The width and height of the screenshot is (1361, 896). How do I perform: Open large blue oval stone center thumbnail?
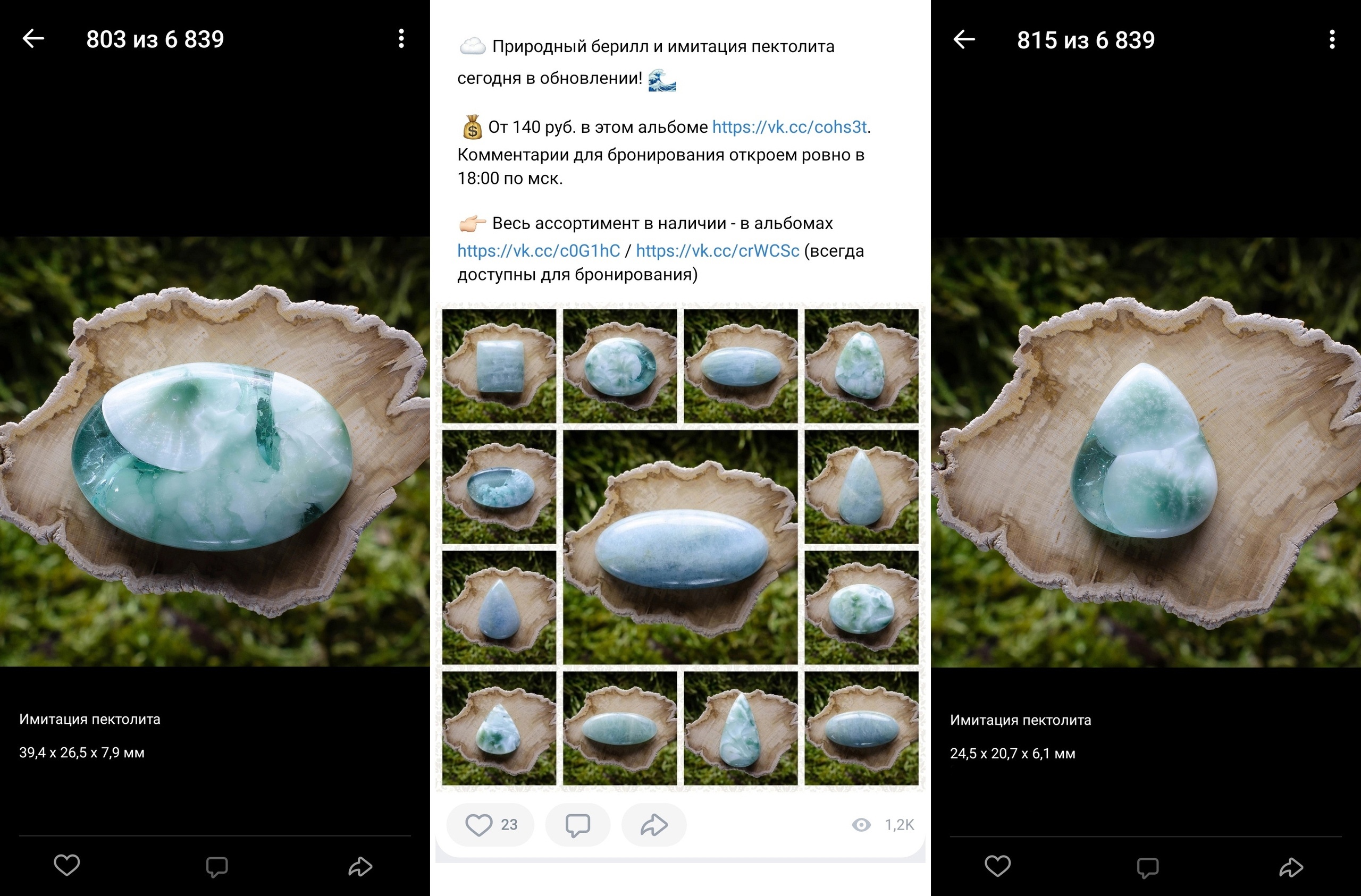click(x=680, y=547)
